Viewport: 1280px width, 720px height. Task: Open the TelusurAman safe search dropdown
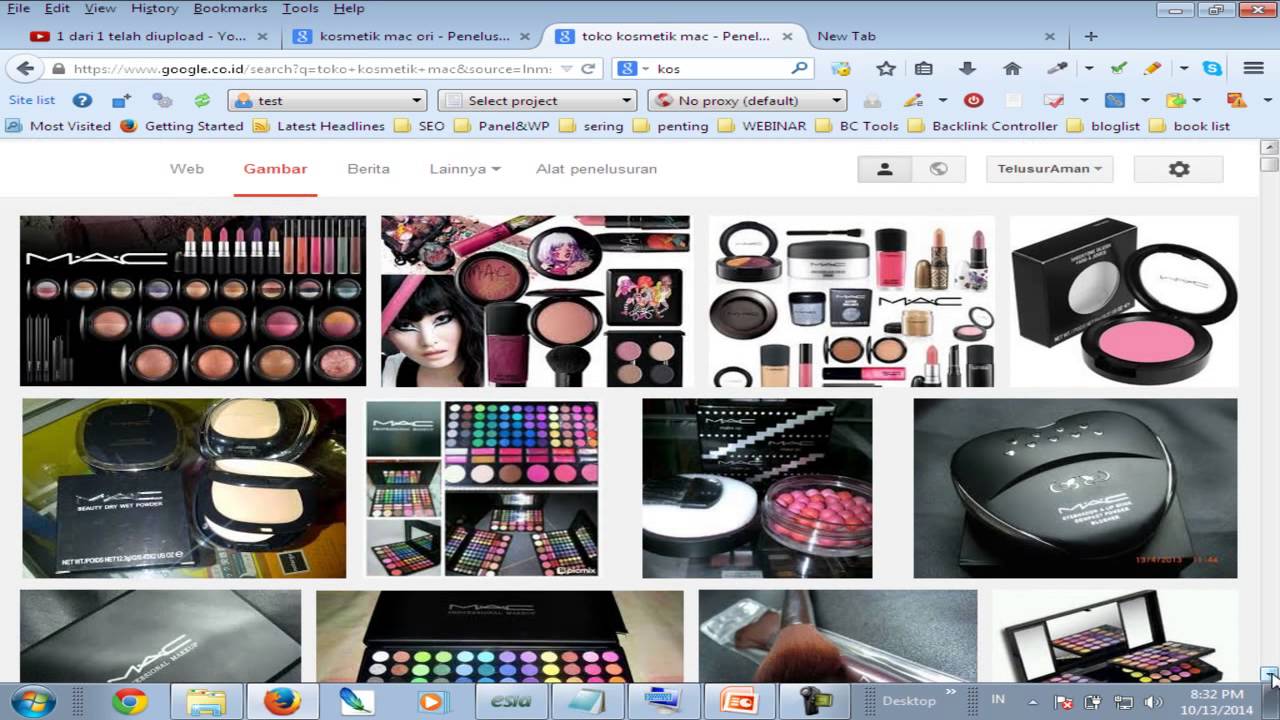pos(1049,169)
